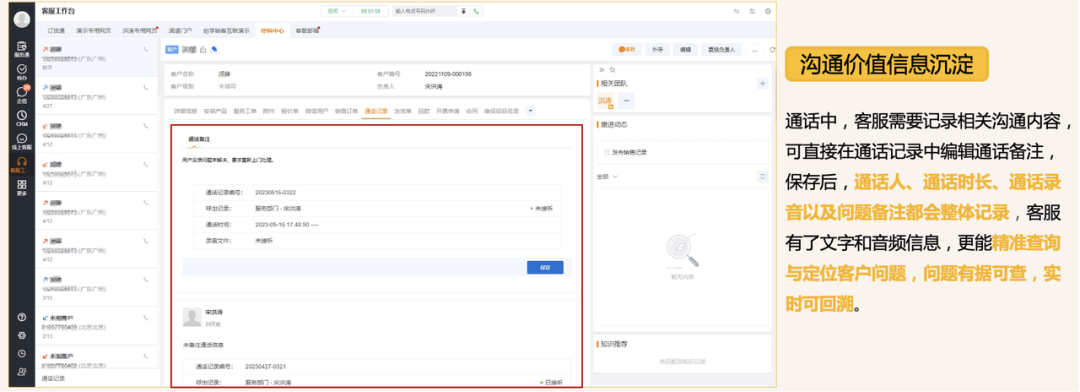
Task: Open the 线上客服 sidebar icon
Action: (22, 141)
